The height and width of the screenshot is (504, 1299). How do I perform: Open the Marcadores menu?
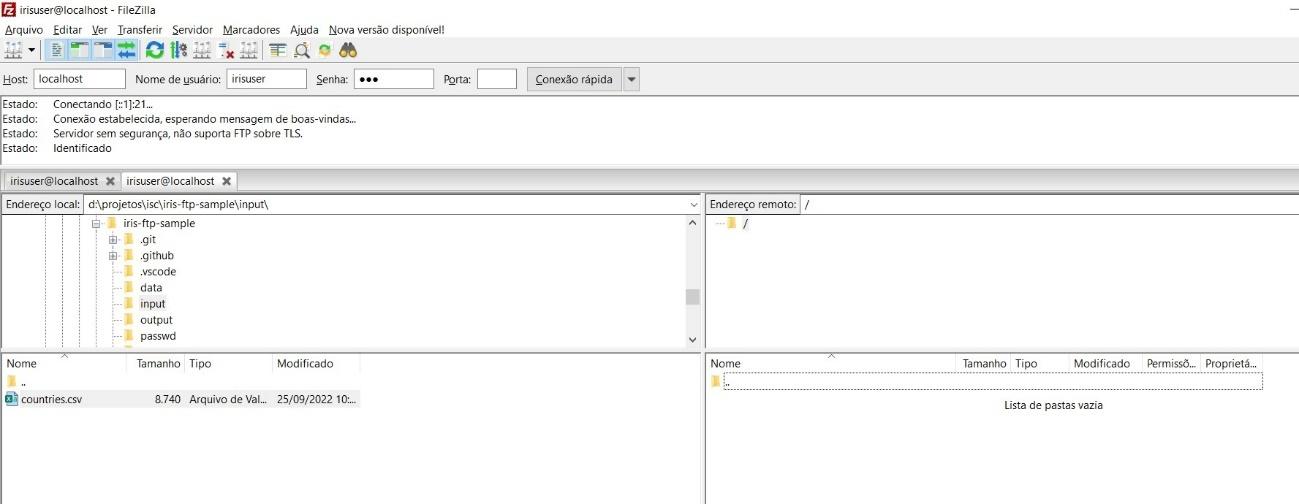pos(251,30)
